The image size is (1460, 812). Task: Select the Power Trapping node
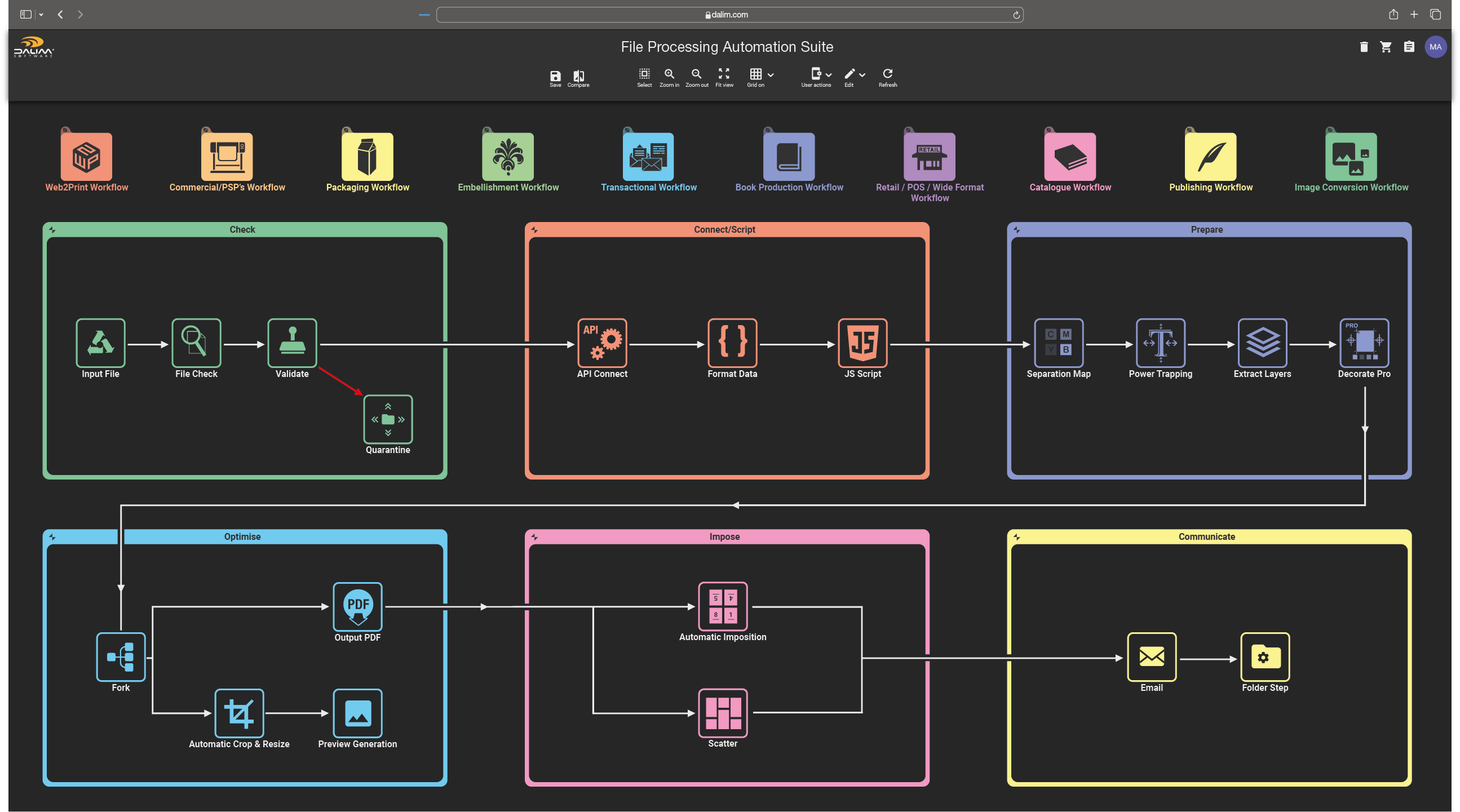pyautogui.click(x=1160, y=343)
